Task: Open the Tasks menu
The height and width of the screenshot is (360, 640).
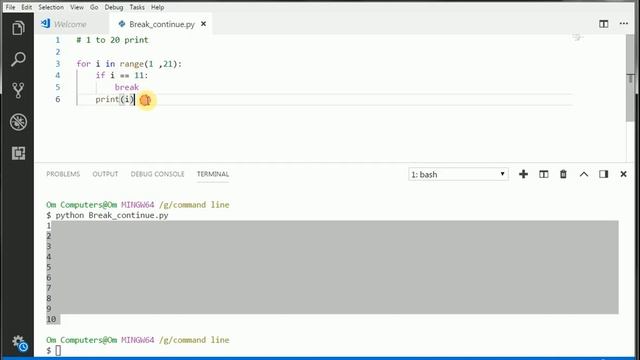Action: point(137,7)
